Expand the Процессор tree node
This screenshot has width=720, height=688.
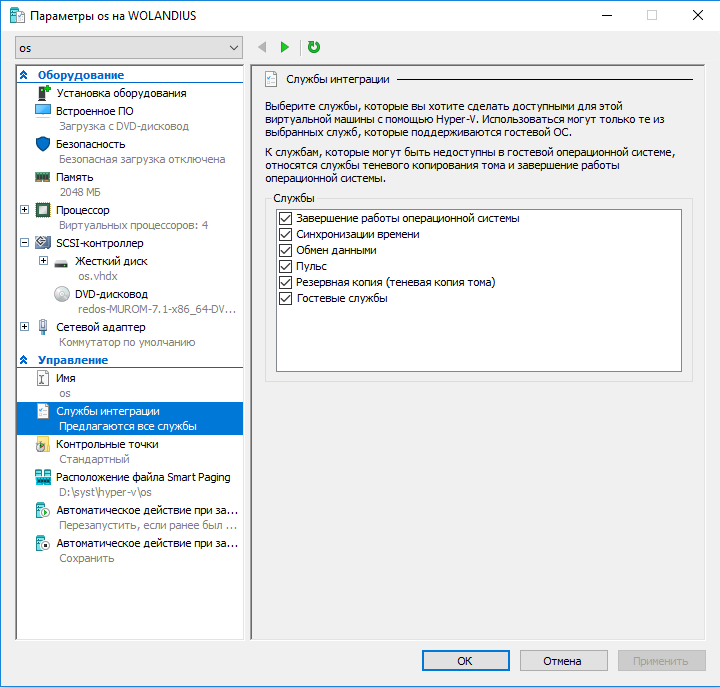coord(24,210)
